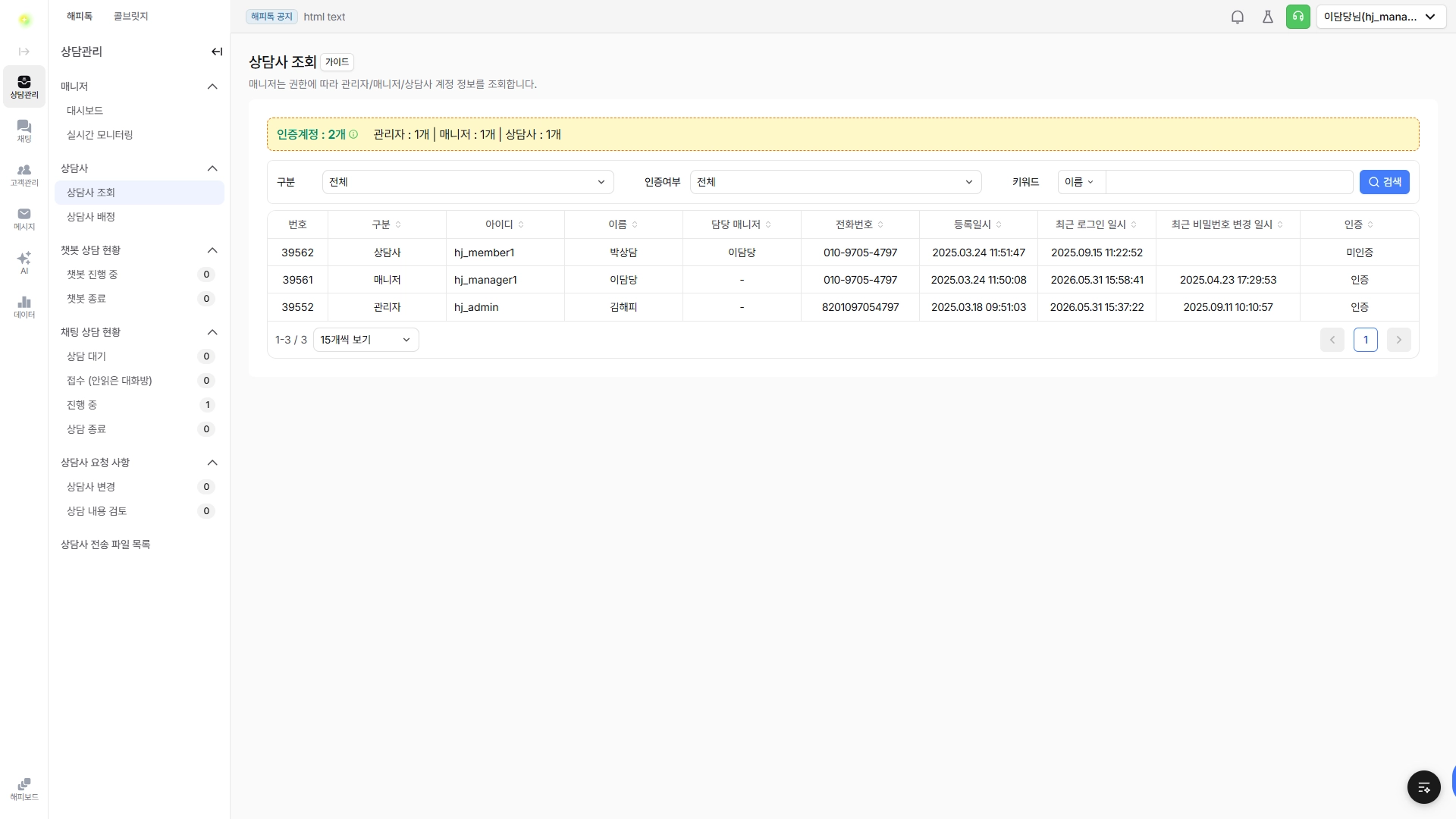Open the 15개씩 보기 page size dropdown

pyautogui.click(x=366, y=340)
